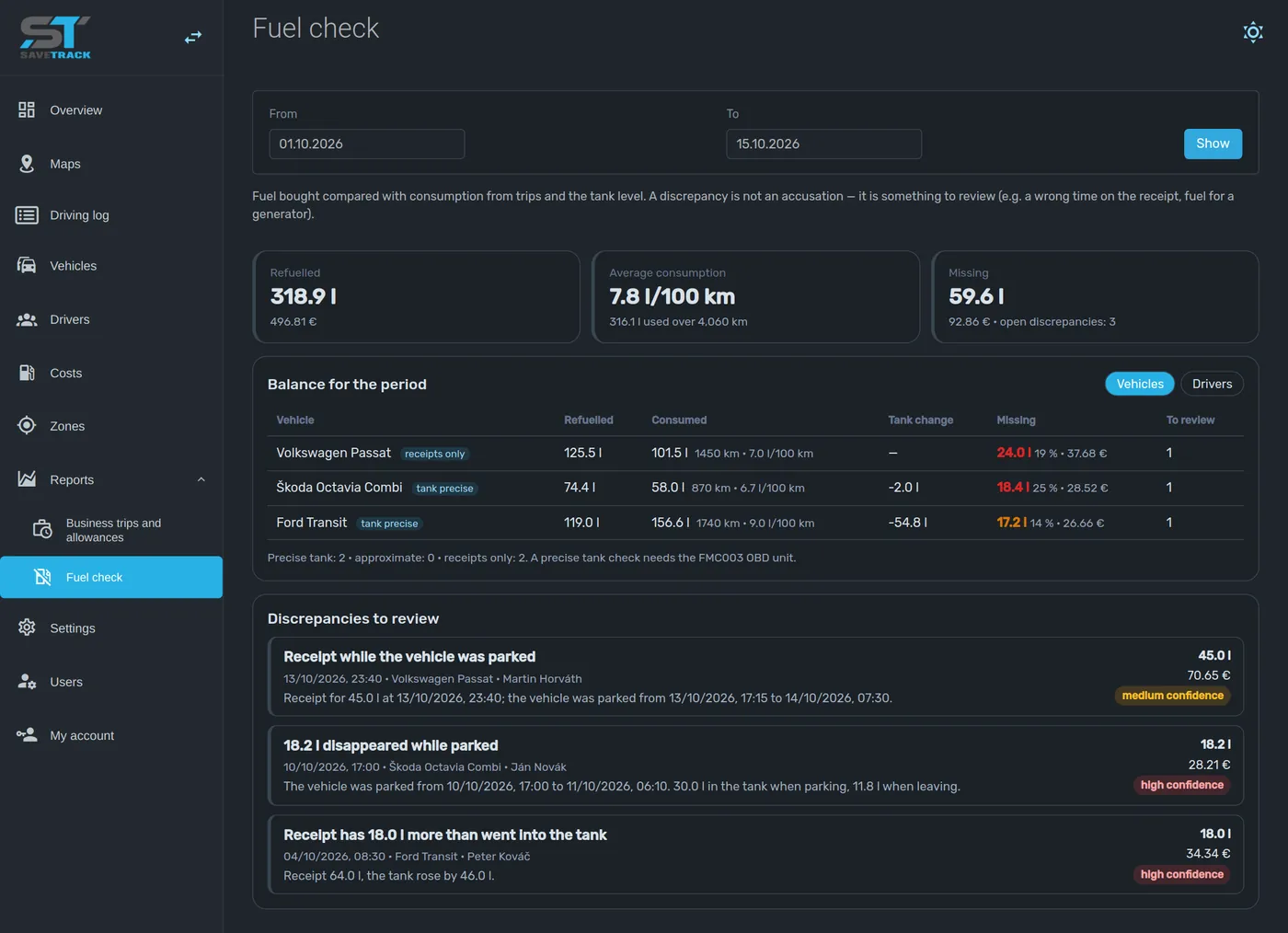Screen dimensions: 1288x933
Task: Click the Refuelled summary card
Action: tap(417, 297)
